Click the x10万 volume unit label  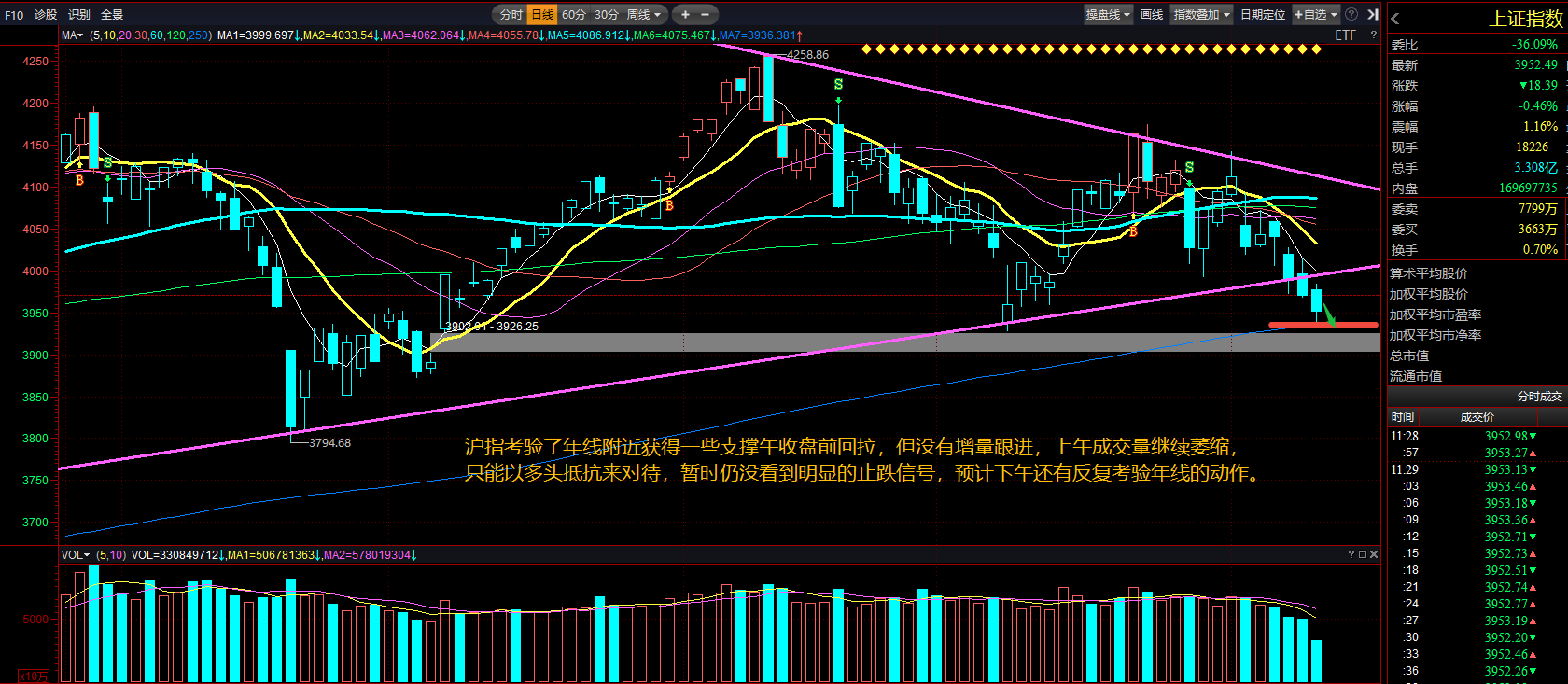pos(34,676)
